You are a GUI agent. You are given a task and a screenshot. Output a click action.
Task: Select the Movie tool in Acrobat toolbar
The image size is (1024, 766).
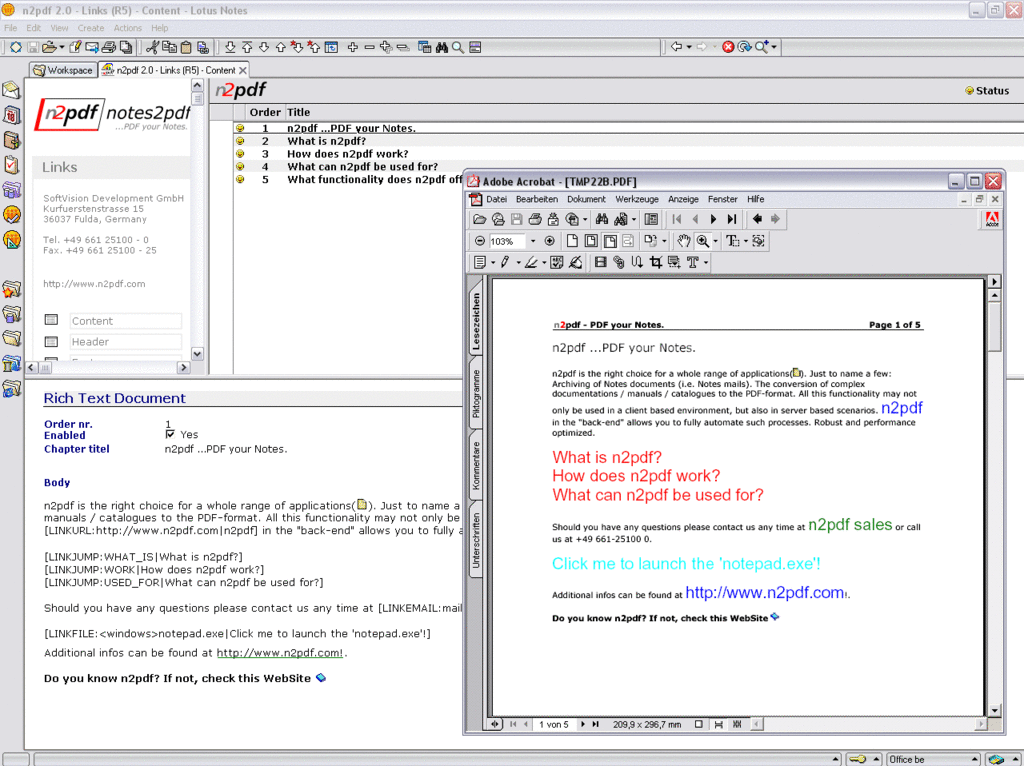pos(600,263)
